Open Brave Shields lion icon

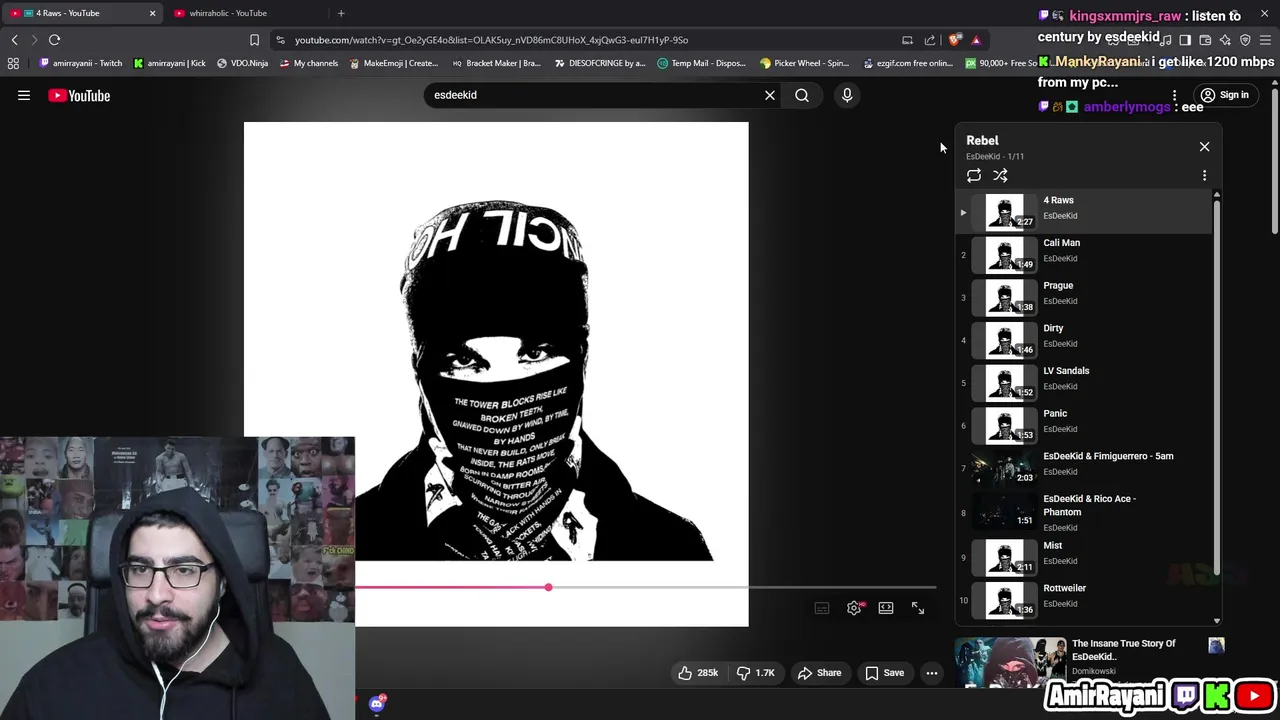pos(955,40)
